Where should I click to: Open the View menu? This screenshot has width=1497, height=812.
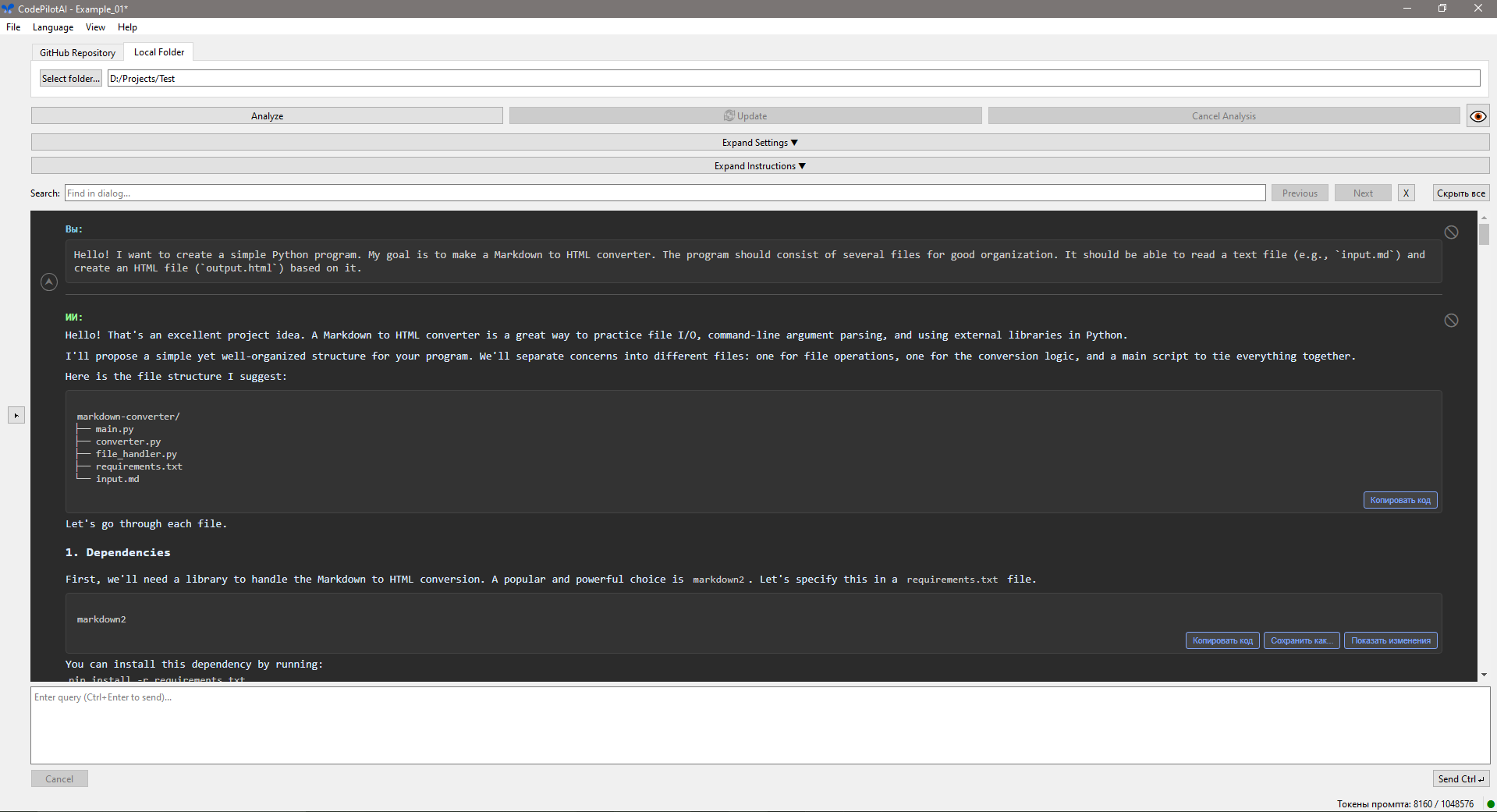click(95, 27)
